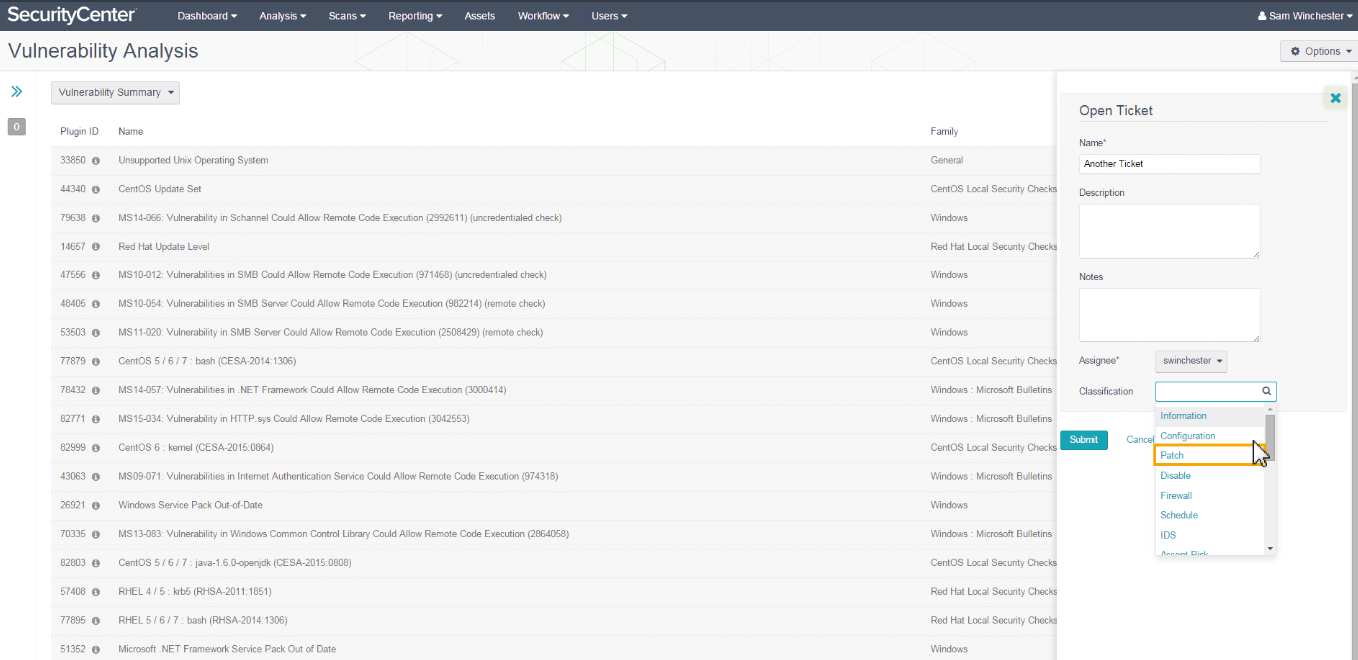Focus the Description text area
The image size is (1358, 660).
click(1170, 232)
